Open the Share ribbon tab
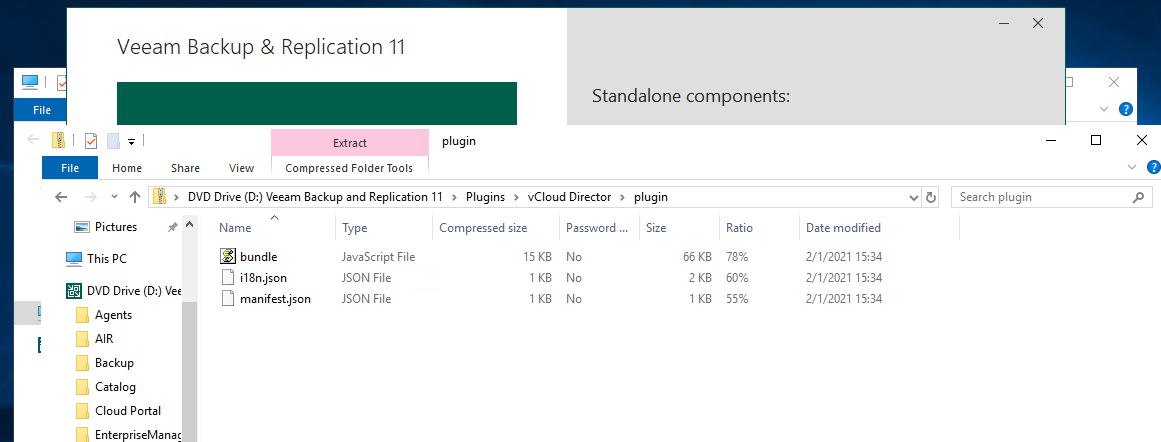The image size is (1161, 442). click(x=185, y=168)
